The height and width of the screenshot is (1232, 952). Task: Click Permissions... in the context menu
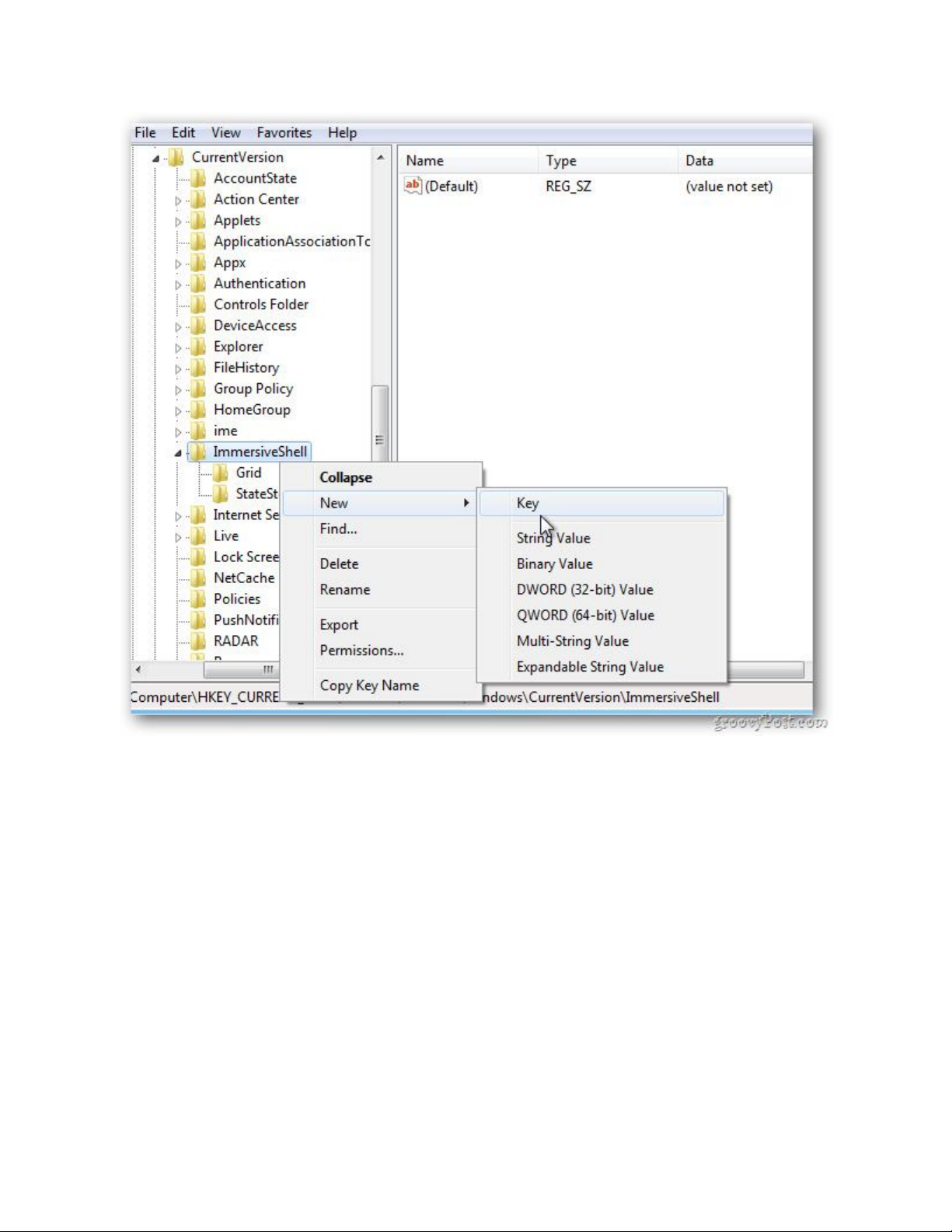tap(361, 651)
